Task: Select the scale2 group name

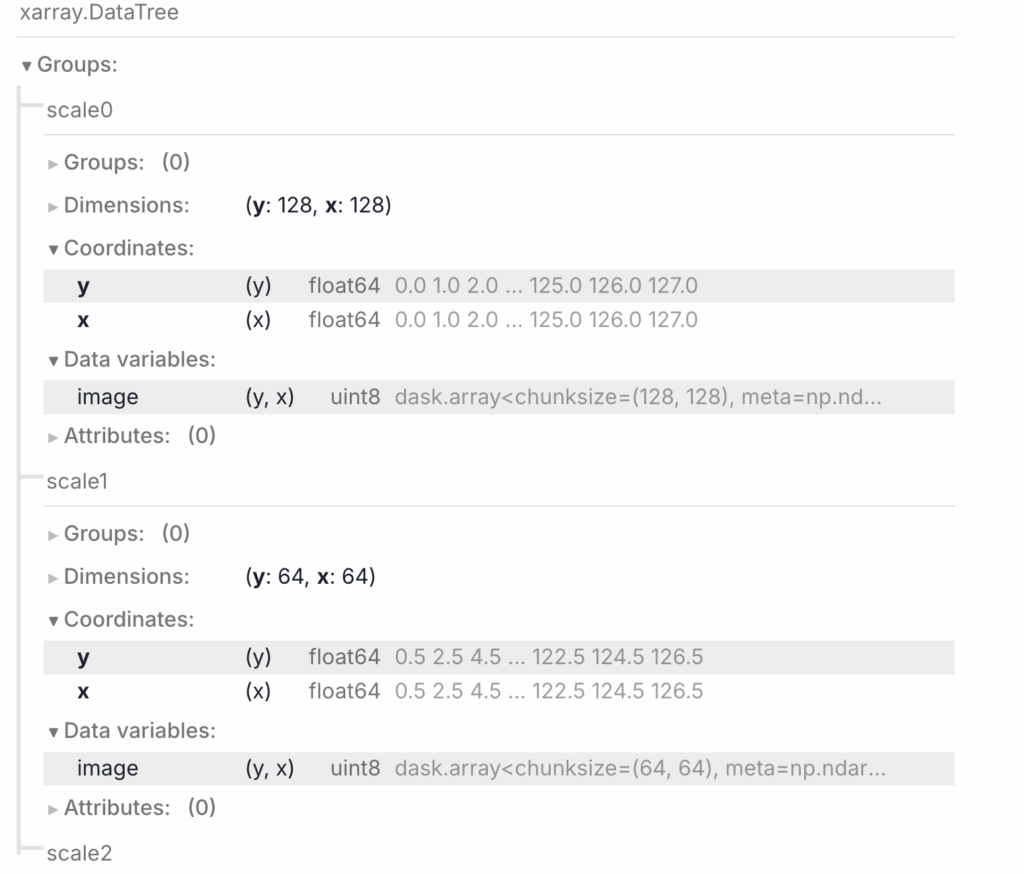Action: point(79,853)
